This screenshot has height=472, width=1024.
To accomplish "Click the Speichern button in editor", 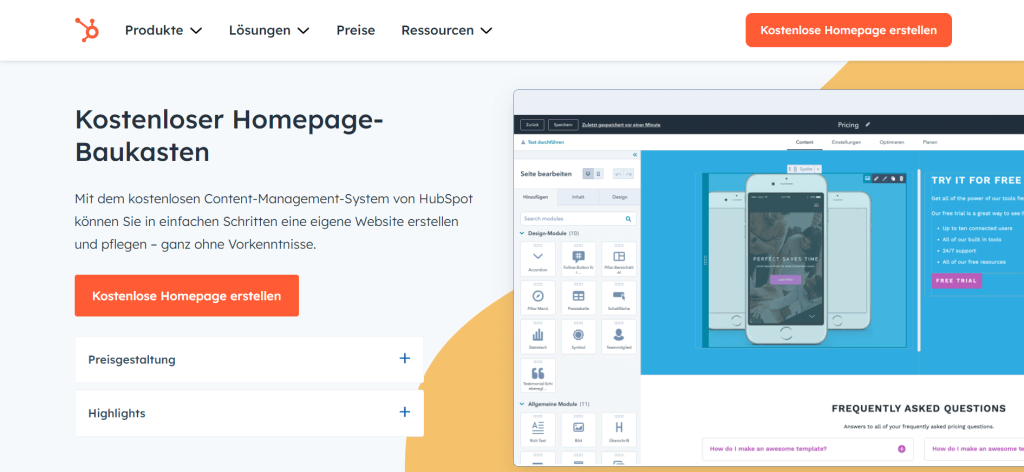I will (x=562, y=124).
